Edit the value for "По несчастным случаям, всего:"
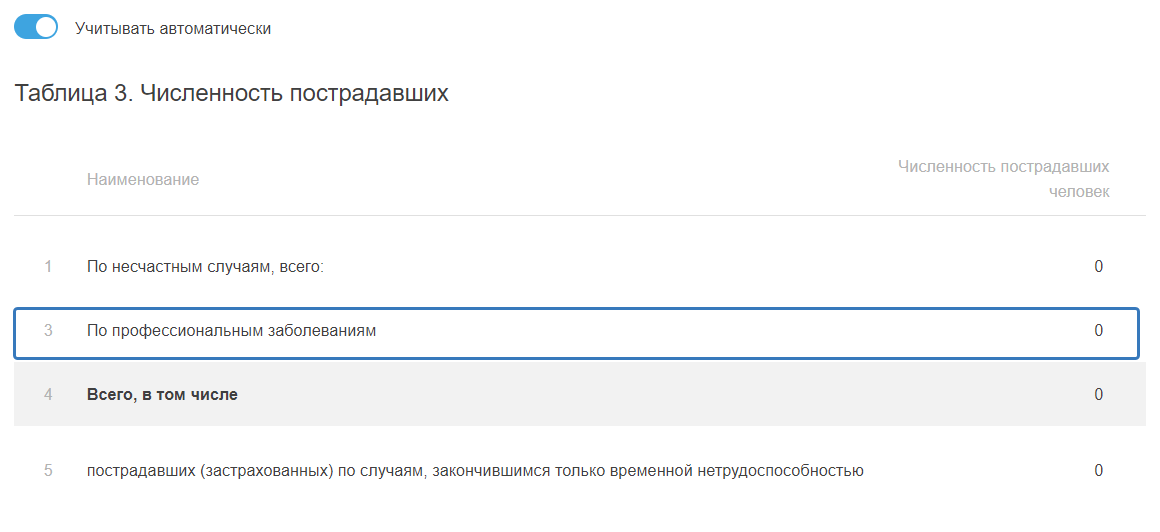Image resolution: width=1160 pixels, height=532 pixels. tap(1098, 267)
